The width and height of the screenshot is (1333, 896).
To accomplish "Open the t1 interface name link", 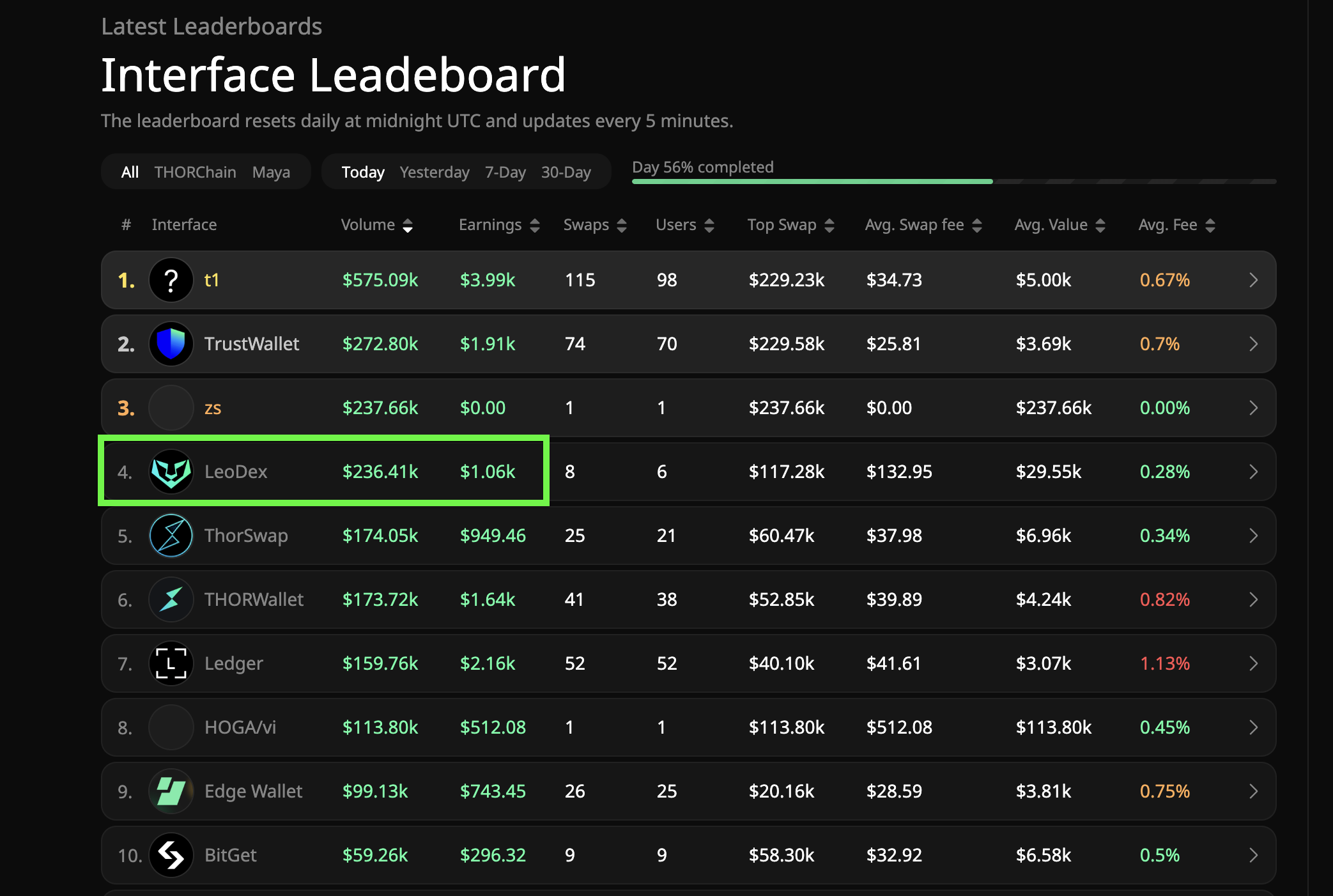I will (212, 280).
